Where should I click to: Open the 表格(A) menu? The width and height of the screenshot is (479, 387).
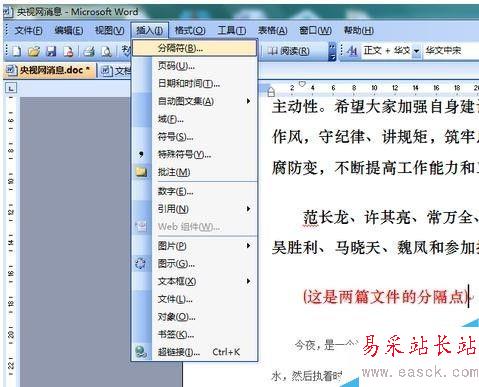[x=272, y=30]
